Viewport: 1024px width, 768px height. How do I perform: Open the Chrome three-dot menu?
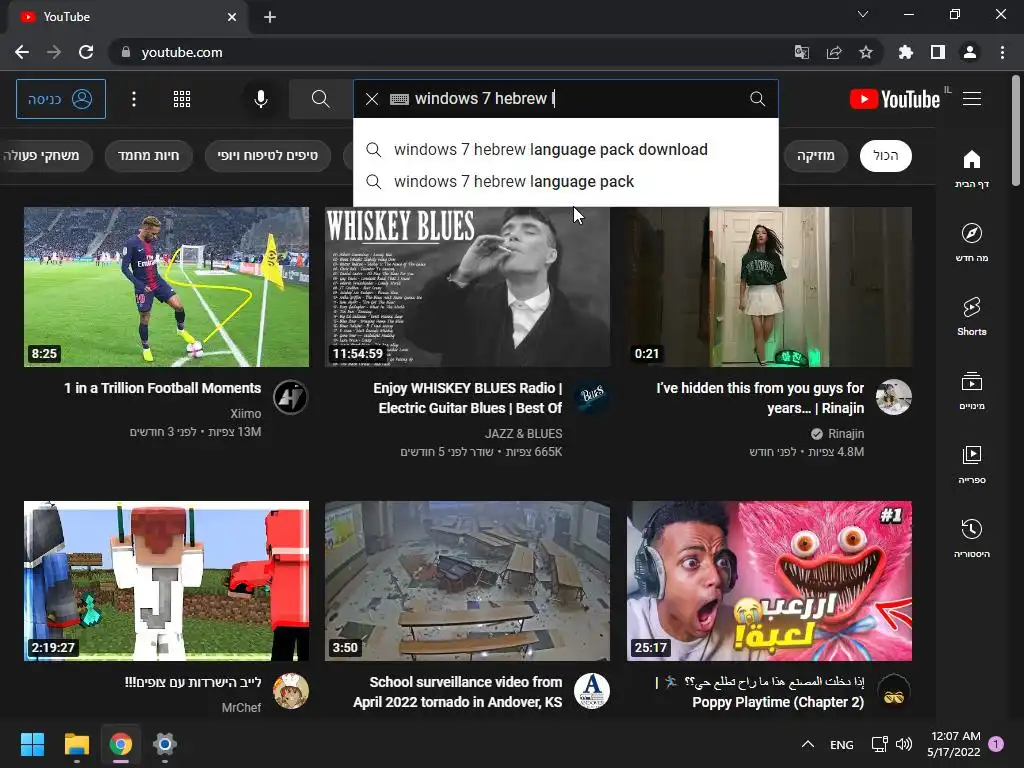coord(1002,52)
